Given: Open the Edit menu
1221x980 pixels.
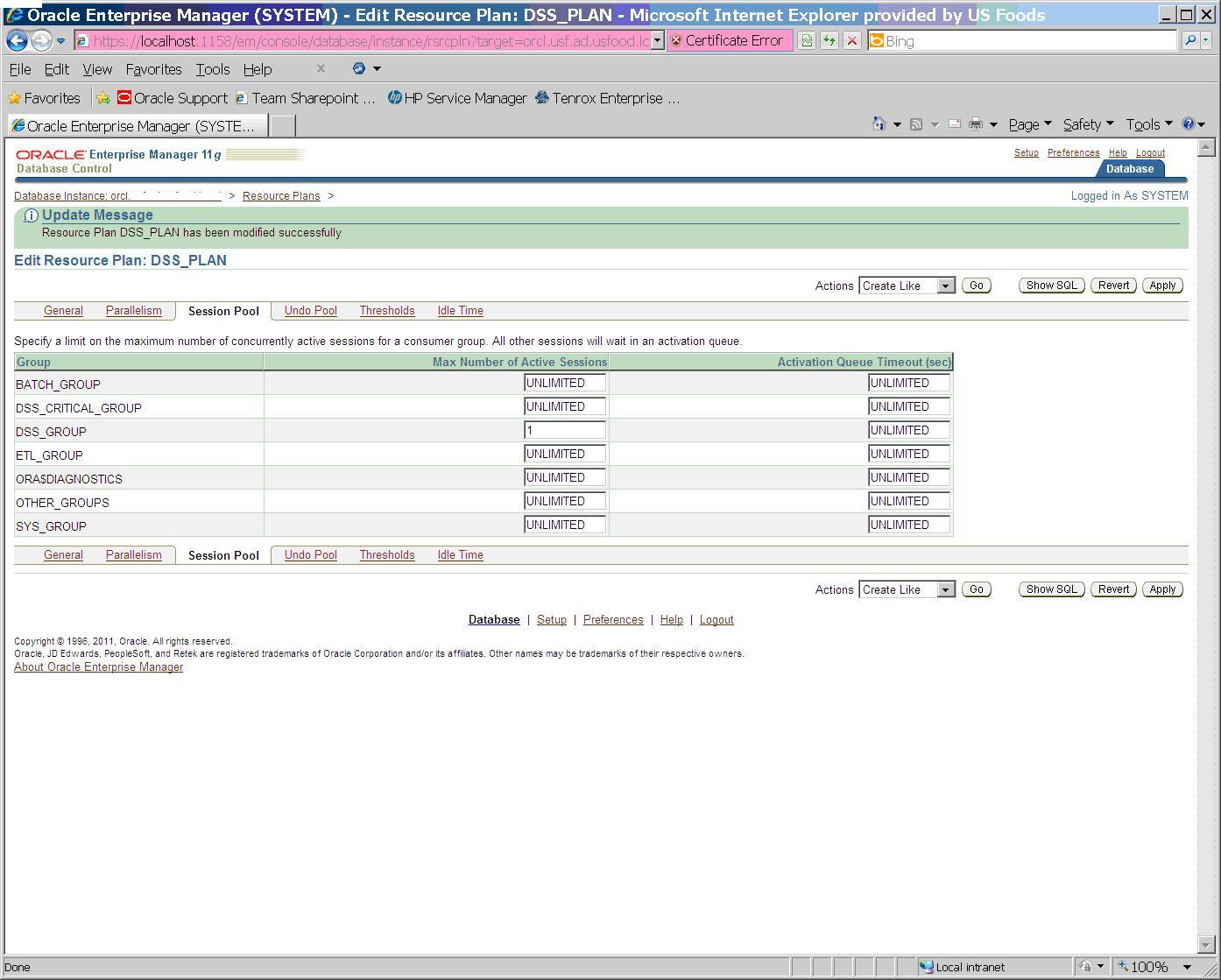Looking at the screenshot, I should pyautogui.click(x=57, y=69).
